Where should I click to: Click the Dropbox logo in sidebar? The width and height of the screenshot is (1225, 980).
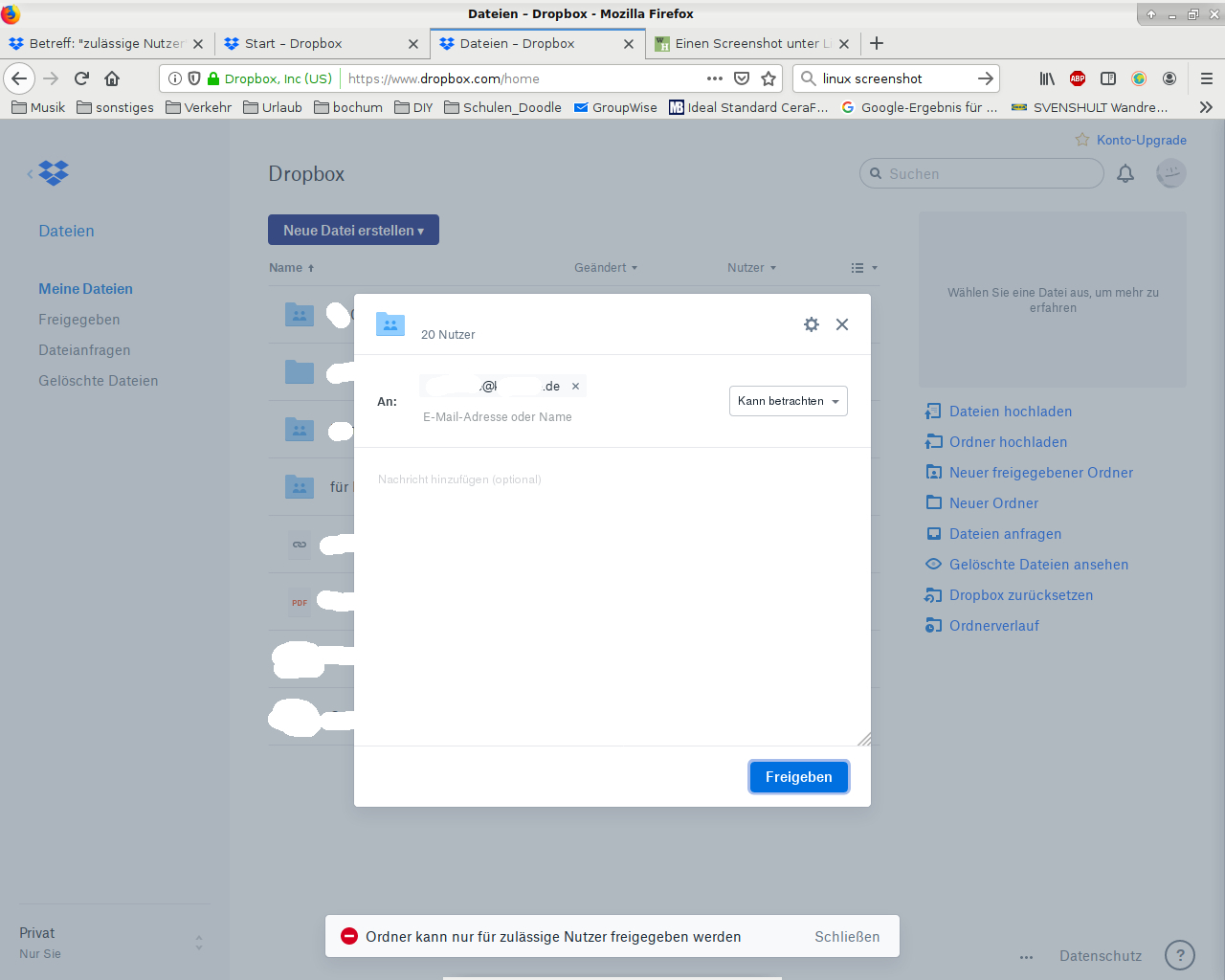(x=54, y=173)
